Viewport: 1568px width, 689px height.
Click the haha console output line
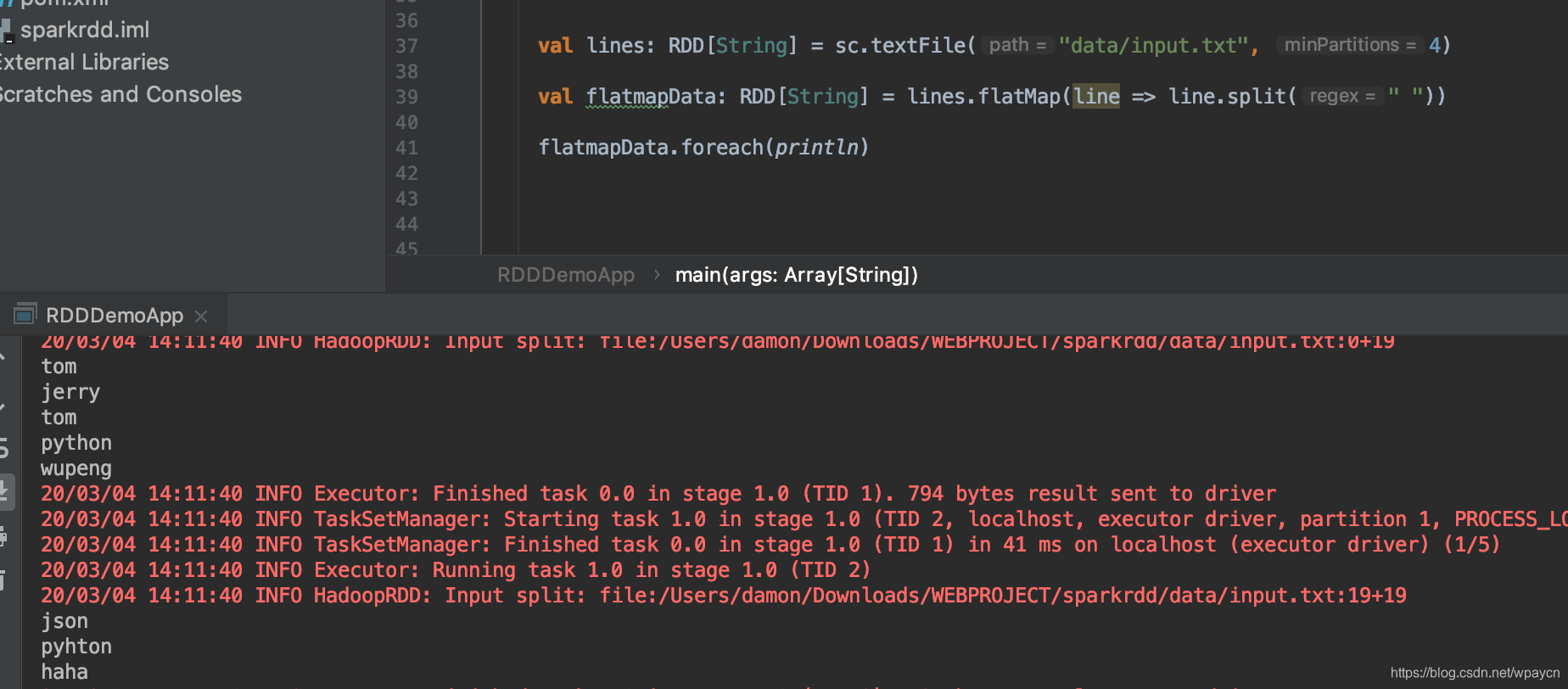[x=64, y=672]
